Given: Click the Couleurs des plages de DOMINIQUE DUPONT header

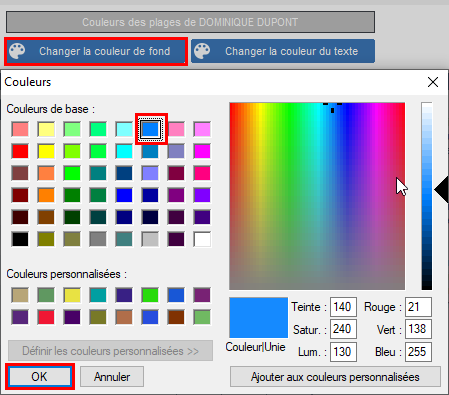Looking at the screenshot, I should (x=190, y=22).
